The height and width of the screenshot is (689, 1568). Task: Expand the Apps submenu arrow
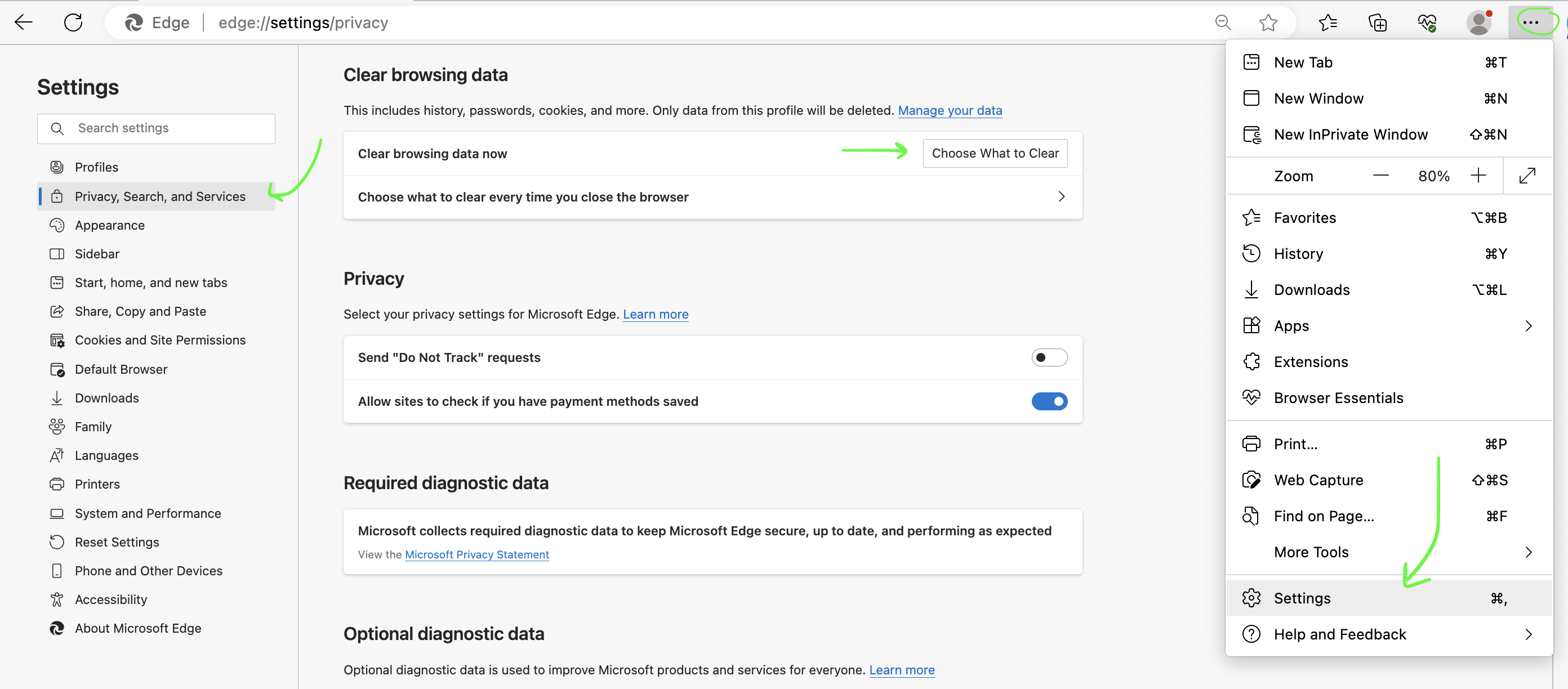1528,326
